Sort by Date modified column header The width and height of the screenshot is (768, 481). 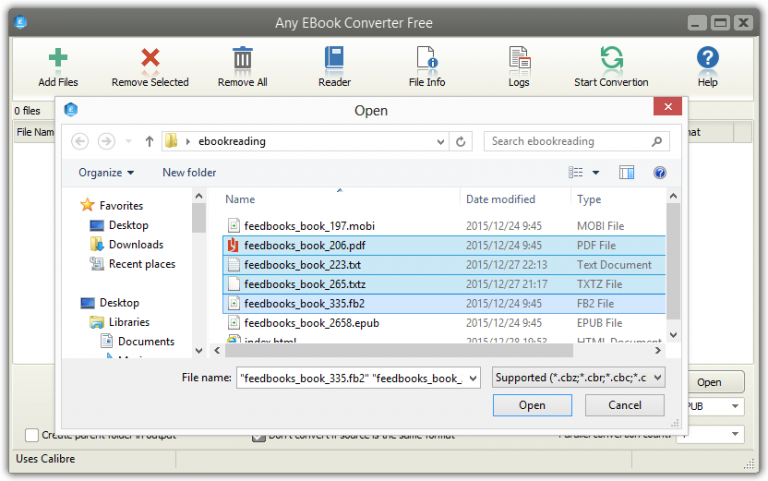tap(501, 199)
